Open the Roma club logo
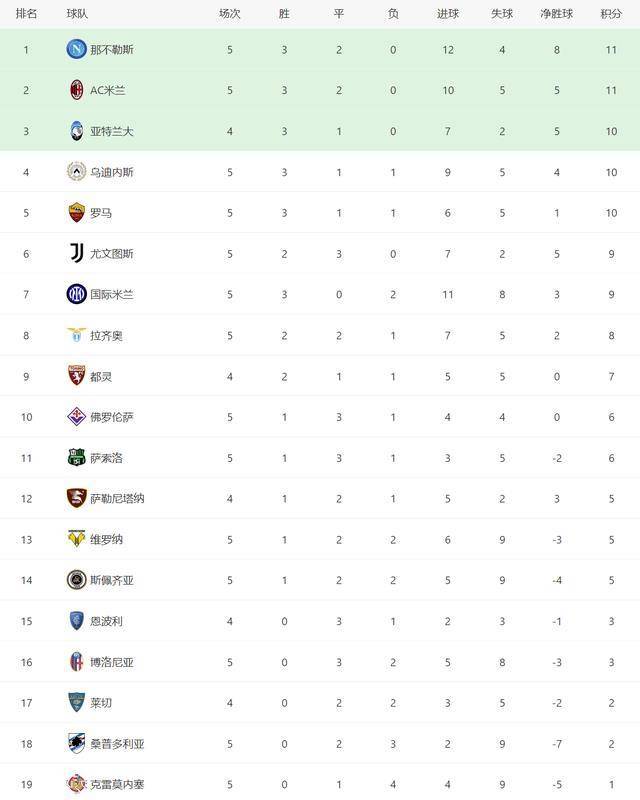The height and width of the screenshot is (800, 640). (77, 212)
